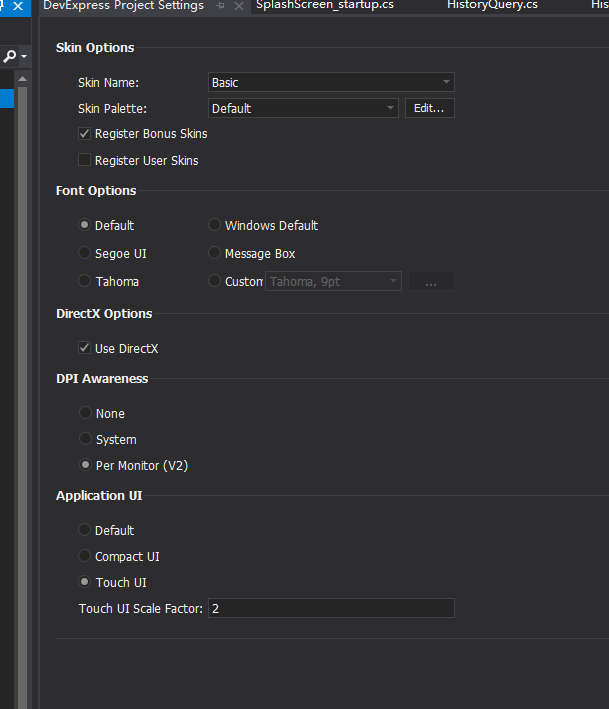Click the Application UI section heading
609x709 pixels.
(99, 496)
